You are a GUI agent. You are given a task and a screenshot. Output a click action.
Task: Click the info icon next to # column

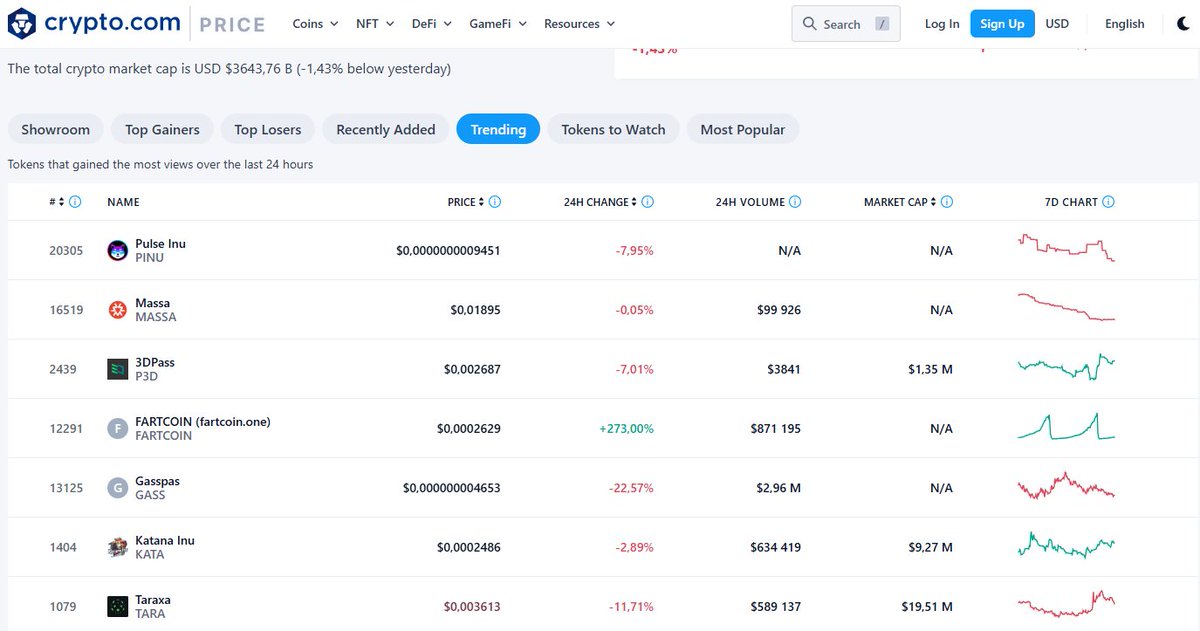pos(75,202)
